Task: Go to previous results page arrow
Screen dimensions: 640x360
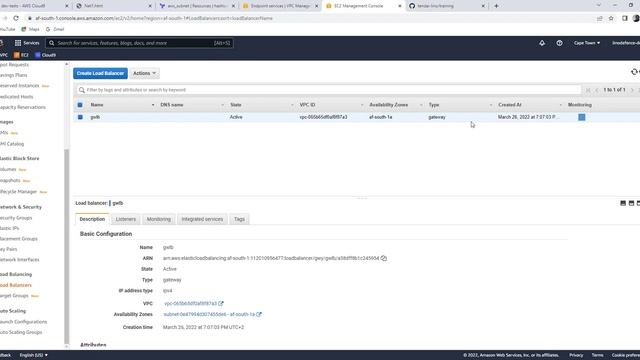Action: (597, 90)
